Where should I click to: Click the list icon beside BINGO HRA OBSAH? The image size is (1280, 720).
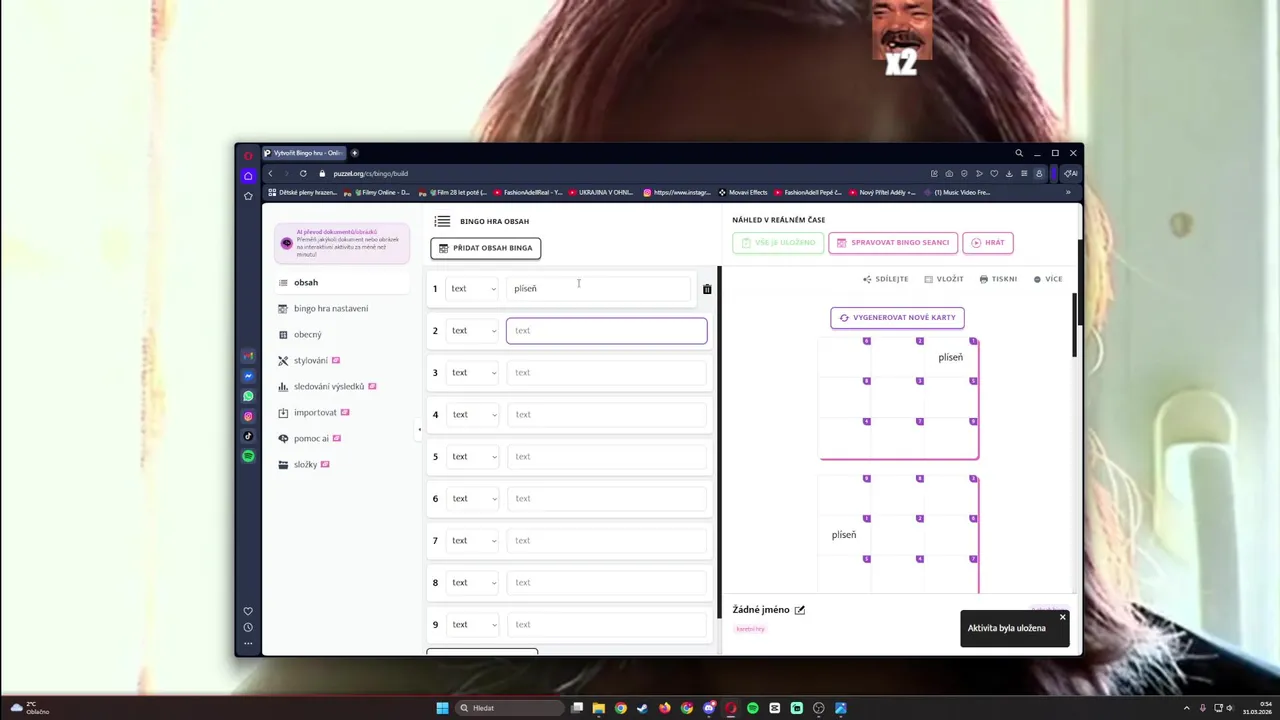(x=442, y=221)
